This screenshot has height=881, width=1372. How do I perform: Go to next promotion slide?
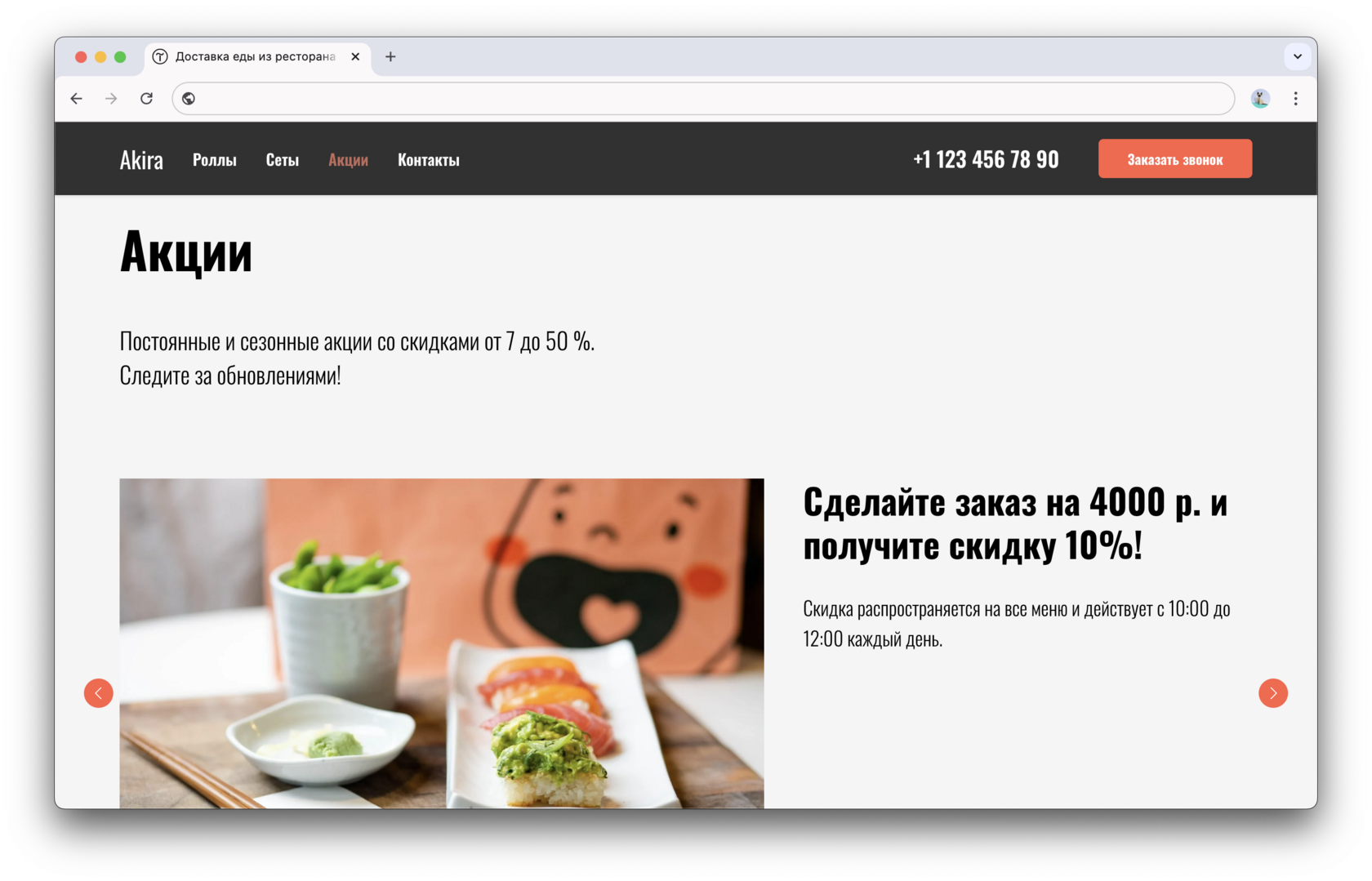tap(1272, 693)
